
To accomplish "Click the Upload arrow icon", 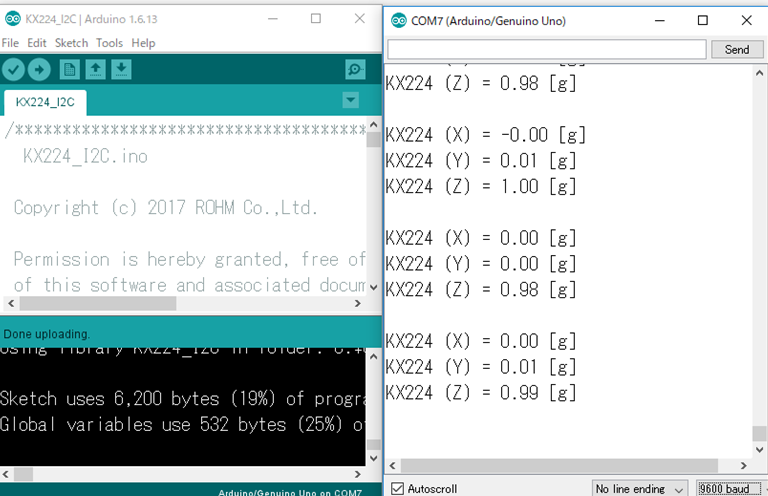I will pos(39,69).
